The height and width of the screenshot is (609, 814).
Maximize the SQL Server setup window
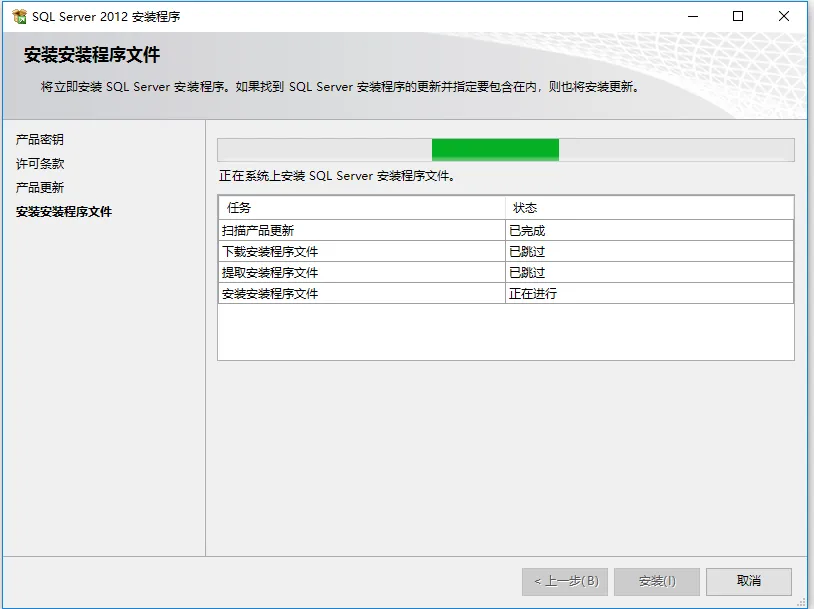738,16
